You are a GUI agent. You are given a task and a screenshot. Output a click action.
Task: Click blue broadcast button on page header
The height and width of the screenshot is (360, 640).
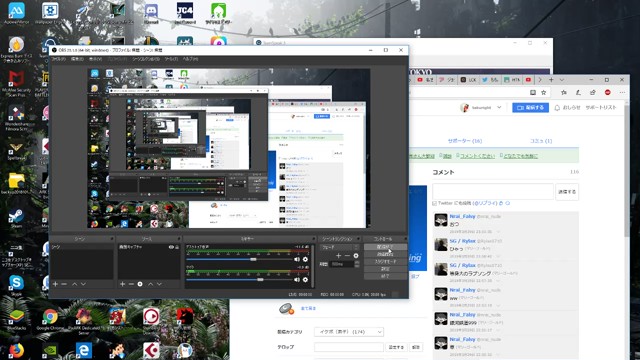click(x=530, y=108)
